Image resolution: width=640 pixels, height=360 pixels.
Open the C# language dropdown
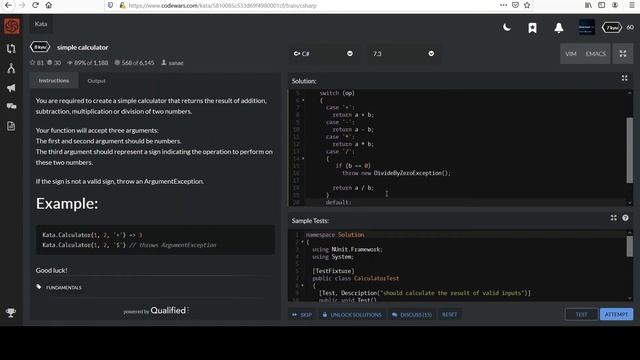323,53
